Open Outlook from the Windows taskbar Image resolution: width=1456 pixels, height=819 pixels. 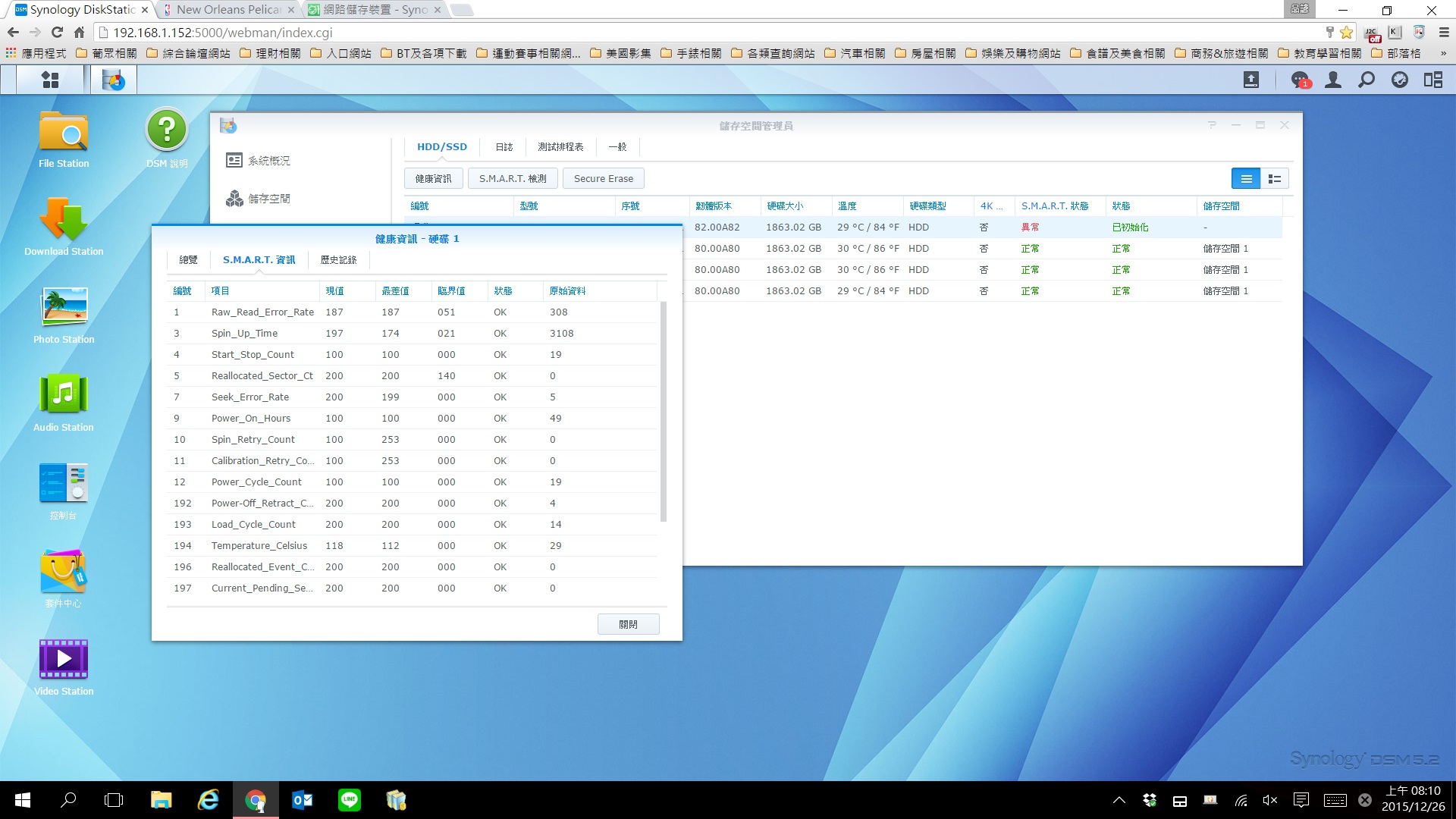(x=303, y=800)
